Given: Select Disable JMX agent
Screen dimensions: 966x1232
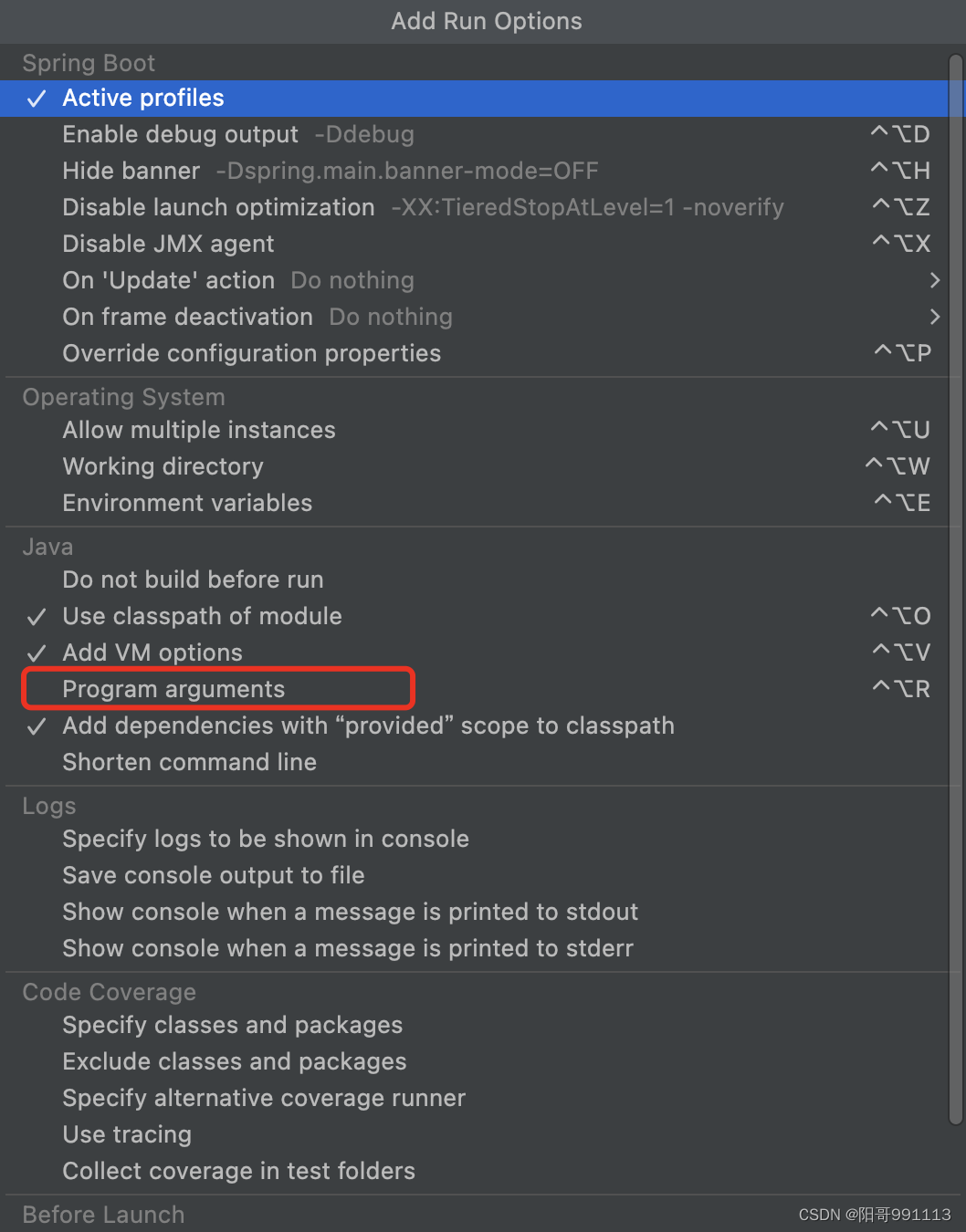Looking at the screenshot, I should pos(477,244).
